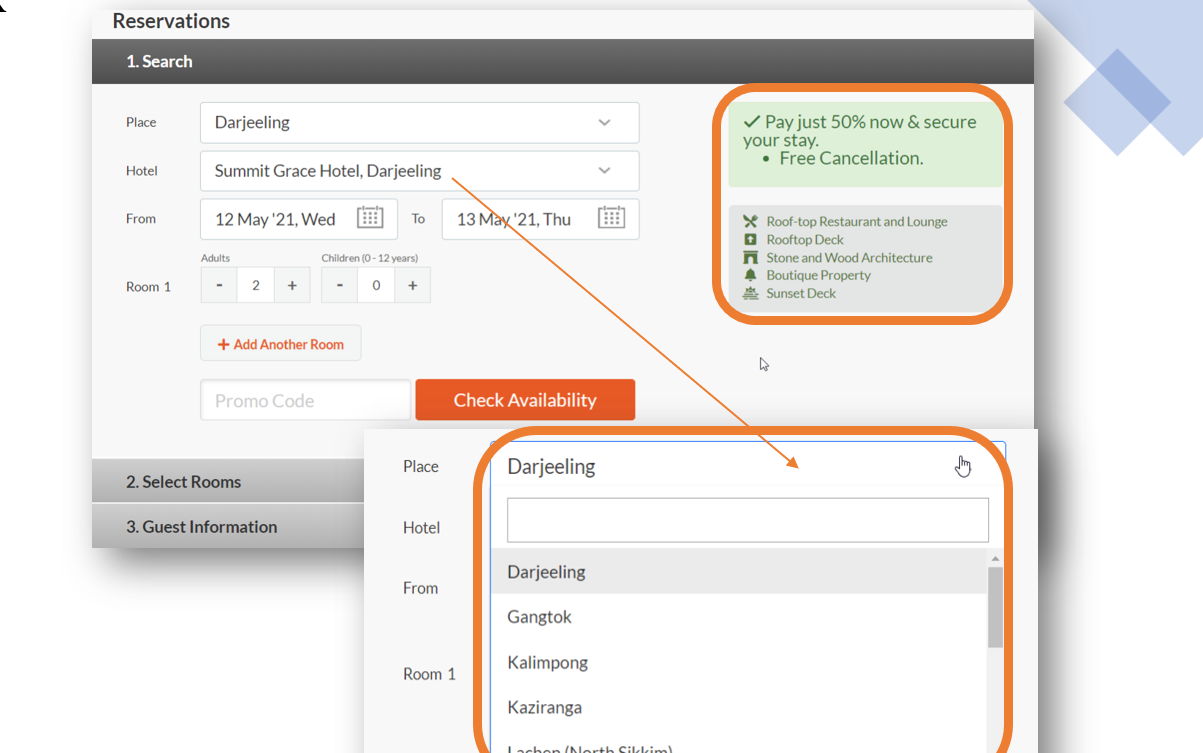
Task: Select Darjeeling in the dropdown list
Action: 739,571
